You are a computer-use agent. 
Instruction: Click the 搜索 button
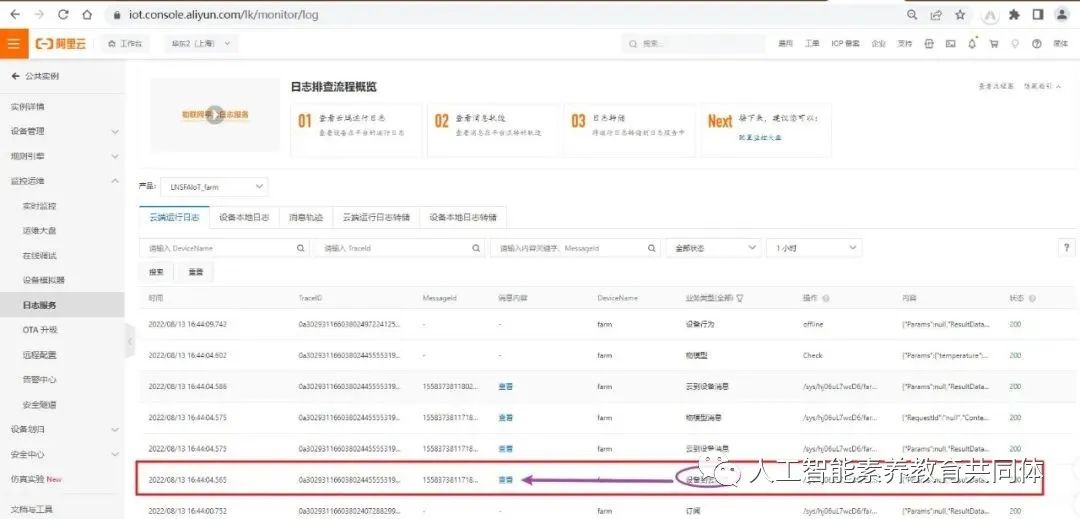(x=156, y=272)
